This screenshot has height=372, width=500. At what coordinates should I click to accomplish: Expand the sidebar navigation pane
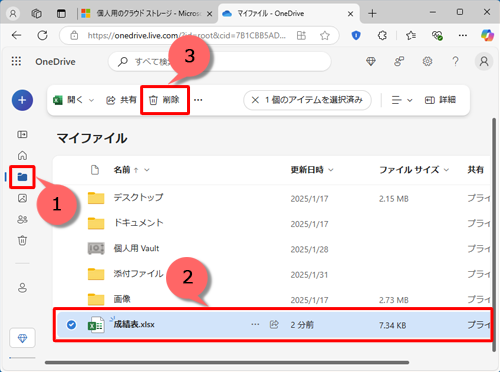coord(22,134)
